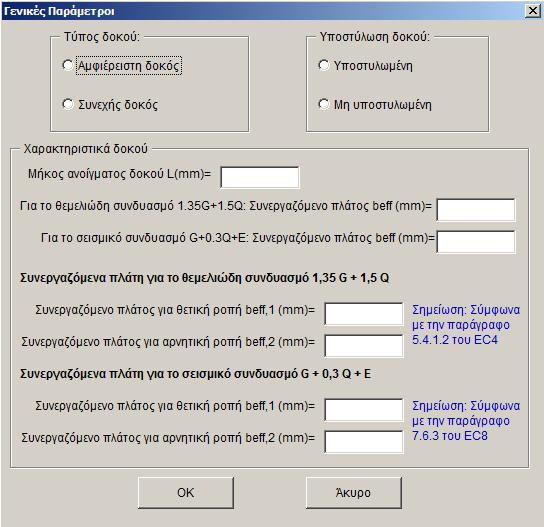Focus the Μήκος ανοίγματος δοκού L(mm) field
Image resolution: width=544 pixels, height=527 pixels.
[260, 177]
